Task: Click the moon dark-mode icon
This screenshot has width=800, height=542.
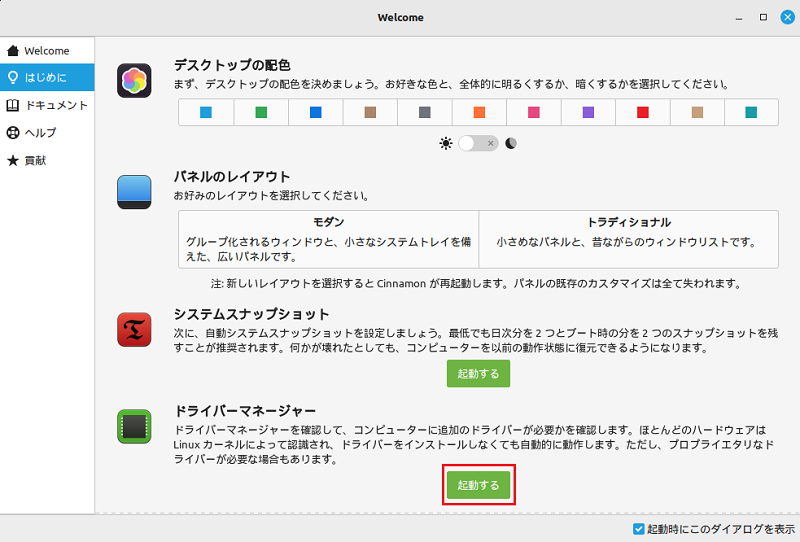Action: click(511, 143)
